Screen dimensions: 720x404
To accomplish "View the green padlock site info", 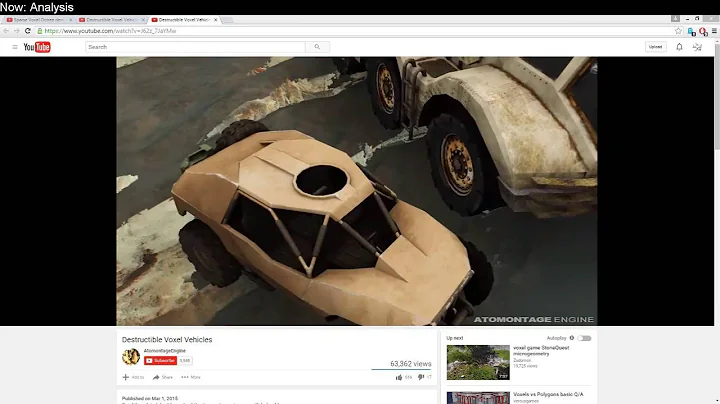I will [40, 31].
